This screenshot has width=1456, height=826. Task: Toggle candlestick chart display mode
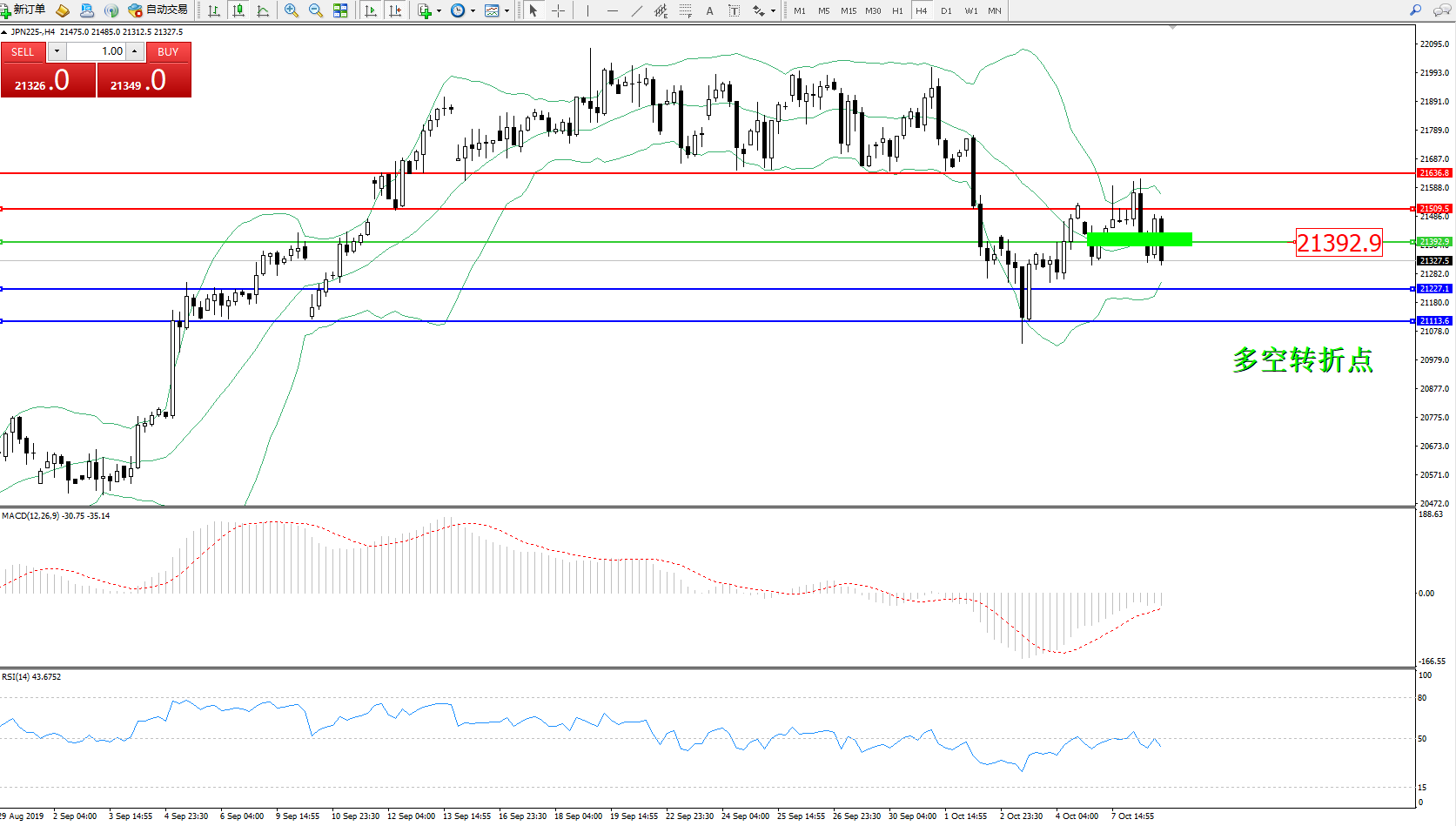pos(238,10)
